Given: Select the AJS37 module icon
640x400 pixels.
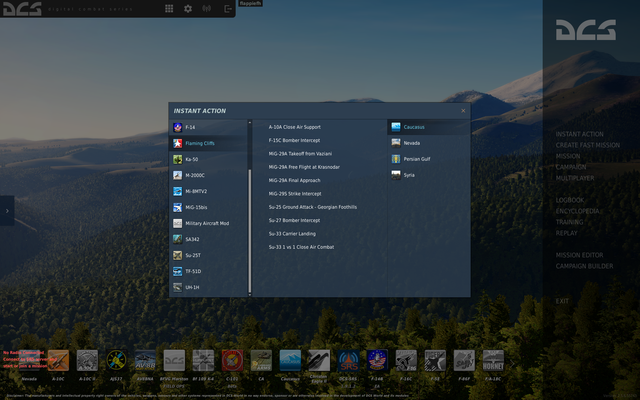Looking at the screenshot, I should pyautogui.click(x=116, y=360).
